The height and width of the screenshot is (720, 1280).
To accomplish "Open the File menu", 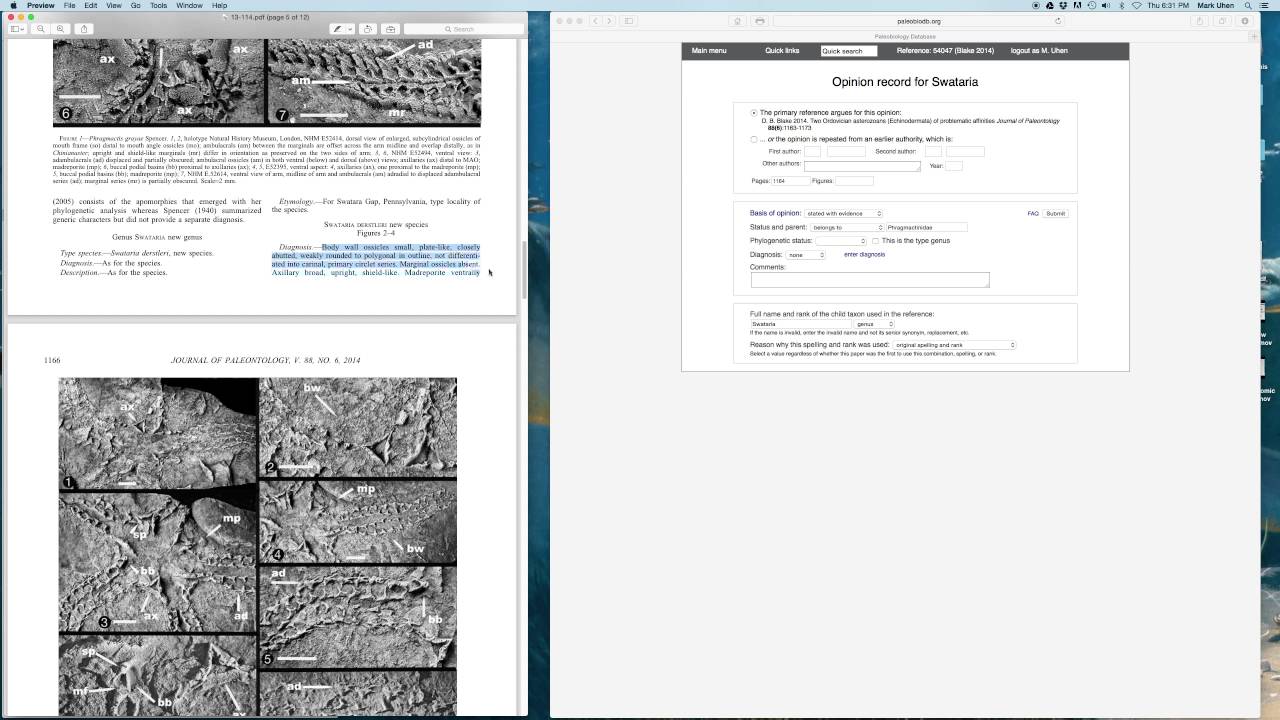I will [69, 6].
